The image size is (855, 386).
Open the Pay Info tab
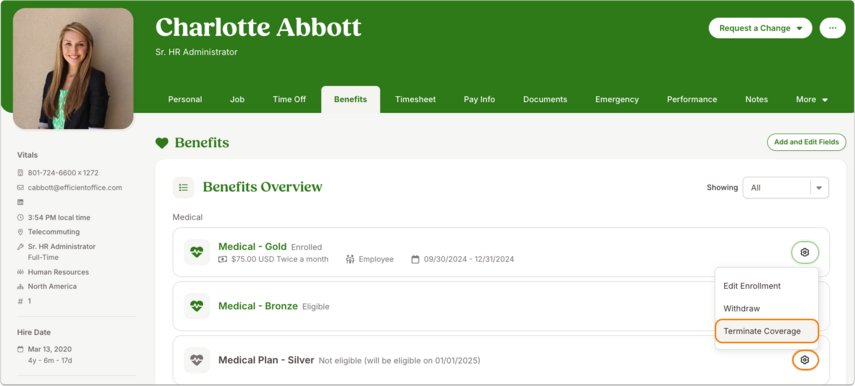point(479,99)
